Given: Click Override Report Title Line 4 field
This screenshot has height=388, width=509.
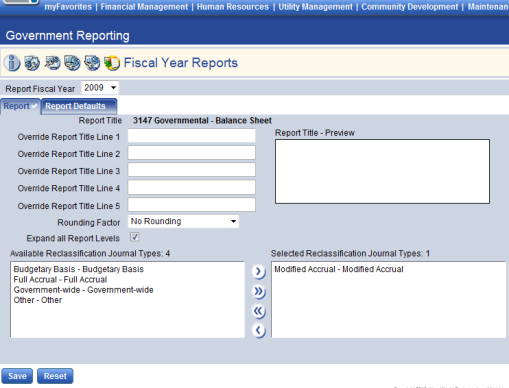Looking at the screenshot, I should click(x=192, y=187).
